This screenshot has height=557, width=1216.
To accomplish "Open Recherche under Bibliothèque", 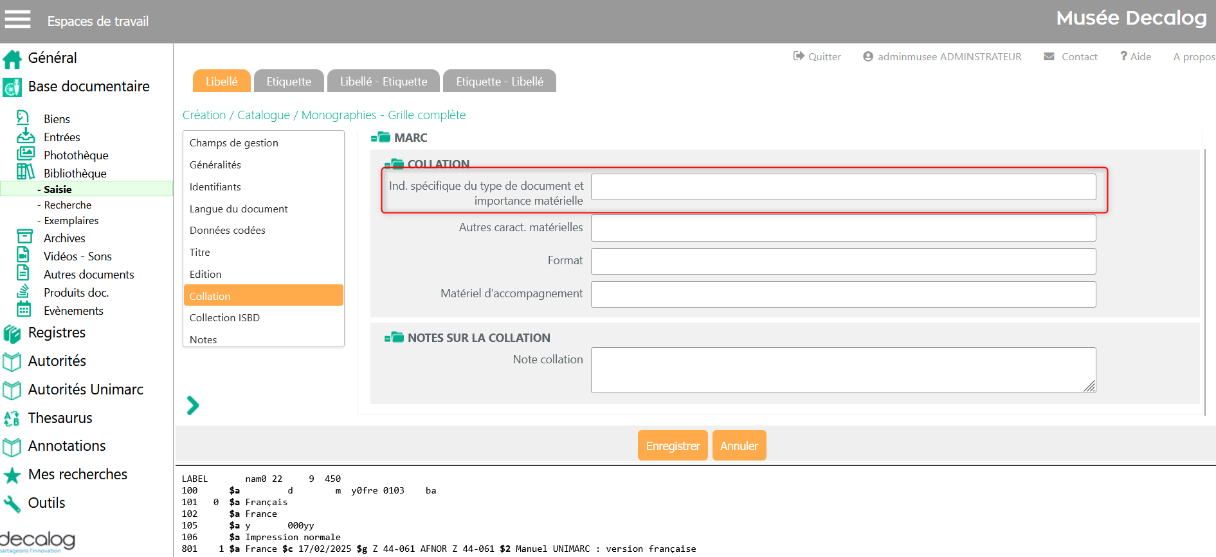I will tap(67, 205).
